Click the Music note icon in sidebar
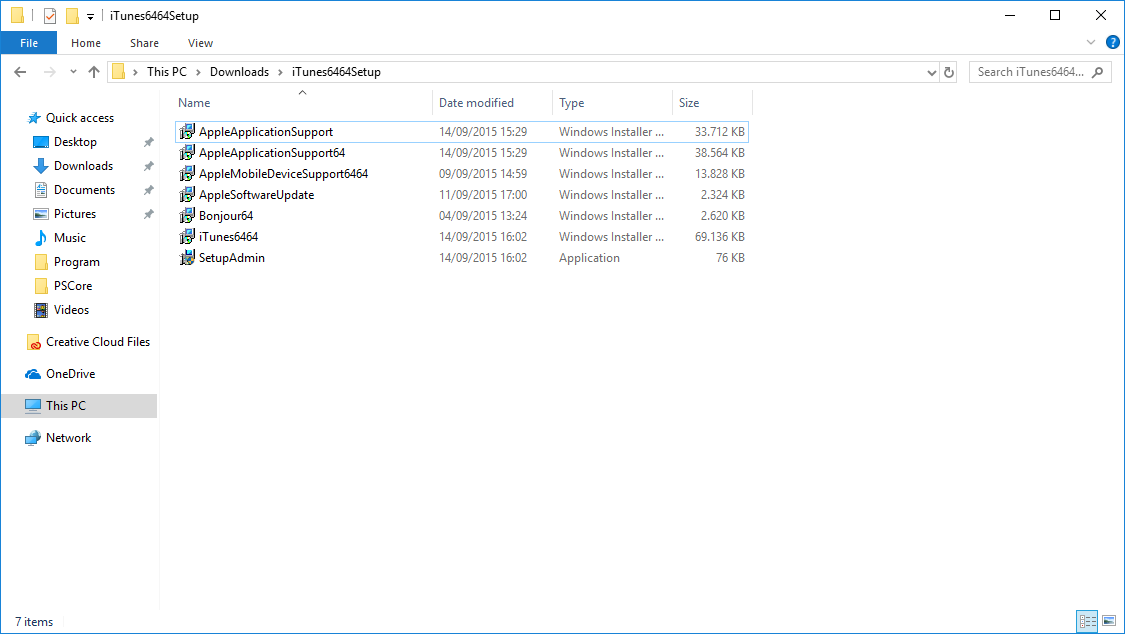1125x634 pixels. click(x=41, y=237)
